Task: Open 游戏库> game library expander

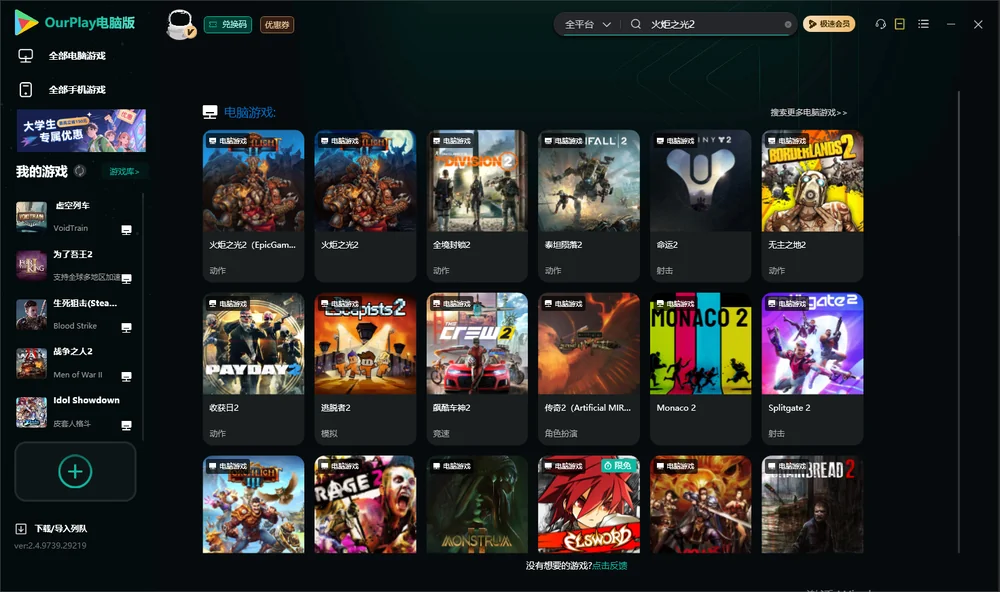Action: click(124, 171)
